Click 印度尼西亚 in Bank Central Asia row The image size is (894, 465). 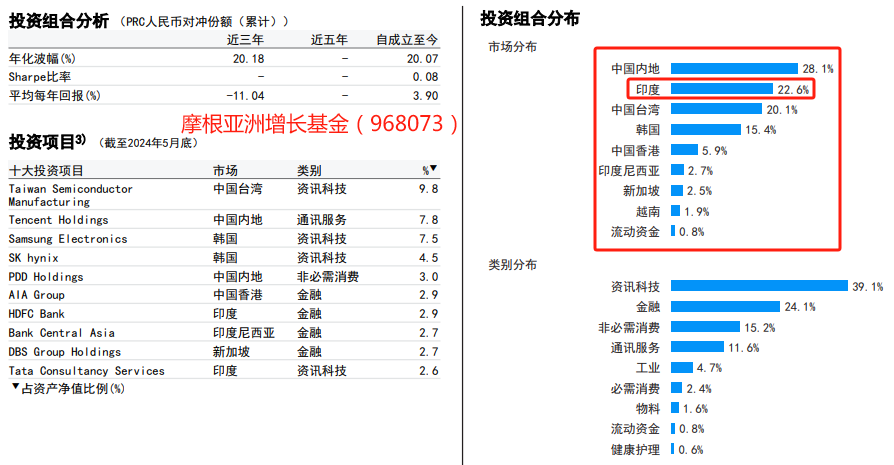click(244, 333)
